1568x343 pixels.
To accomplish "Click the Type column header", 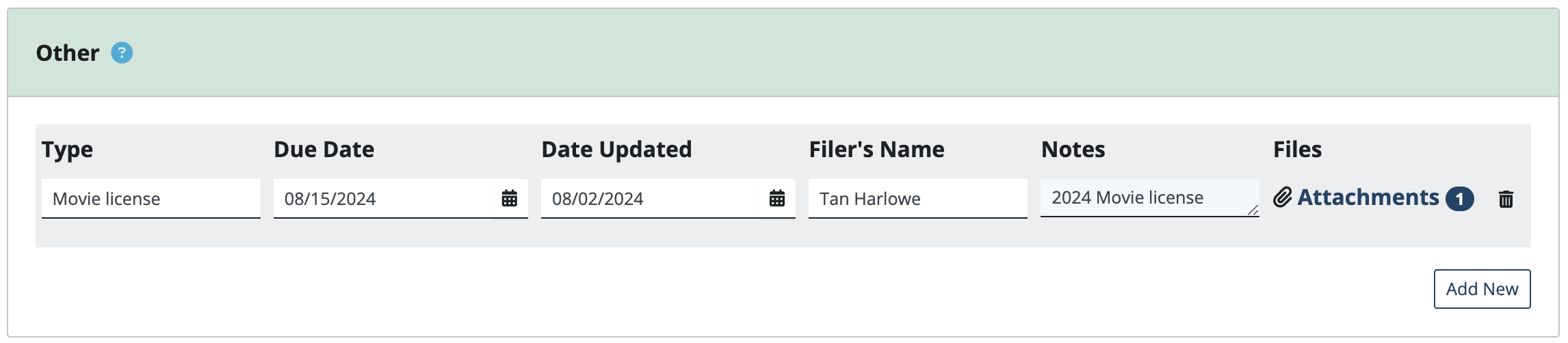I will click(x=67, y=150).
